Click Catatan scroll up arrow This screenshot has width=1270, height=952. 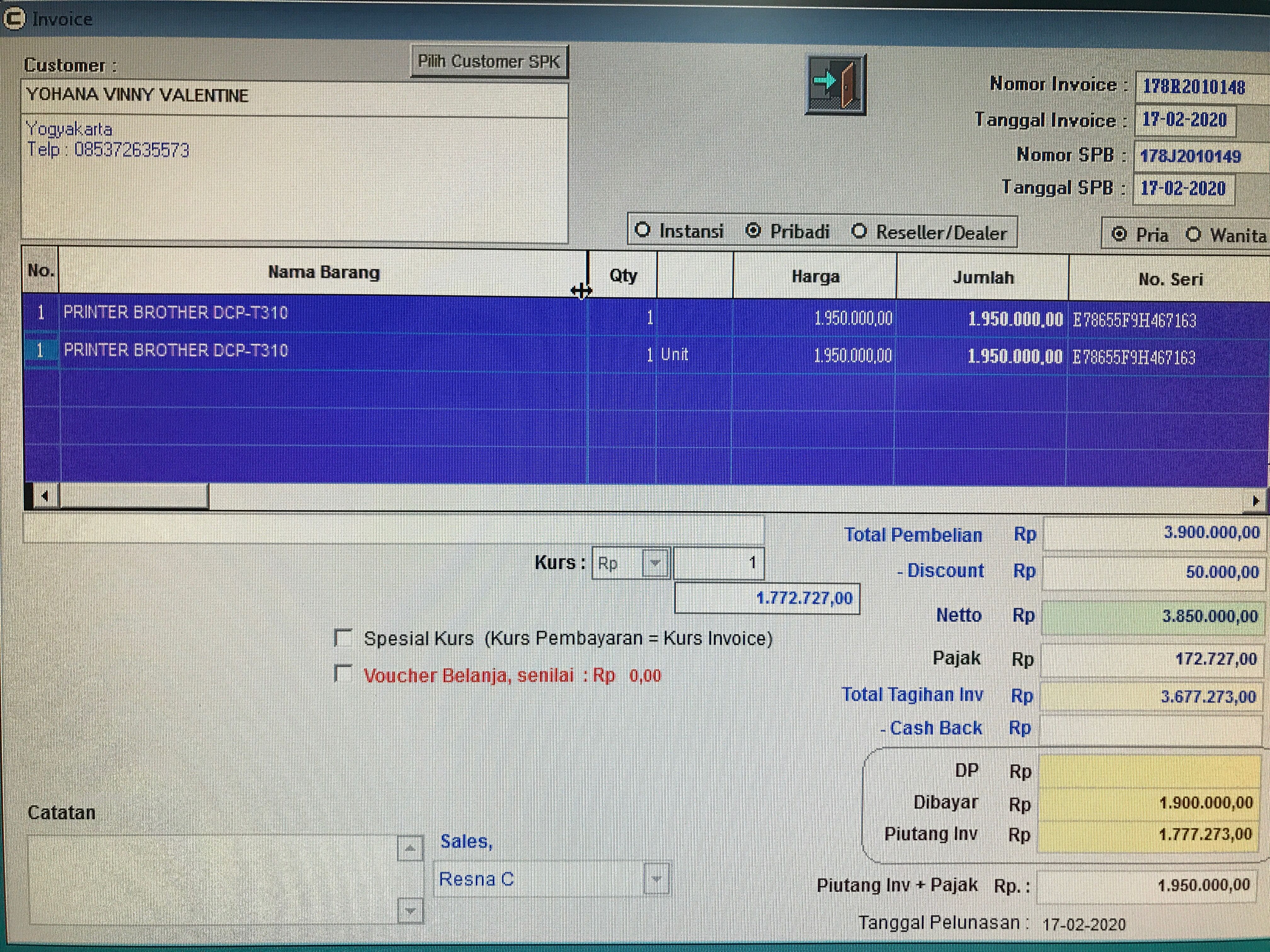coord(410,849)
